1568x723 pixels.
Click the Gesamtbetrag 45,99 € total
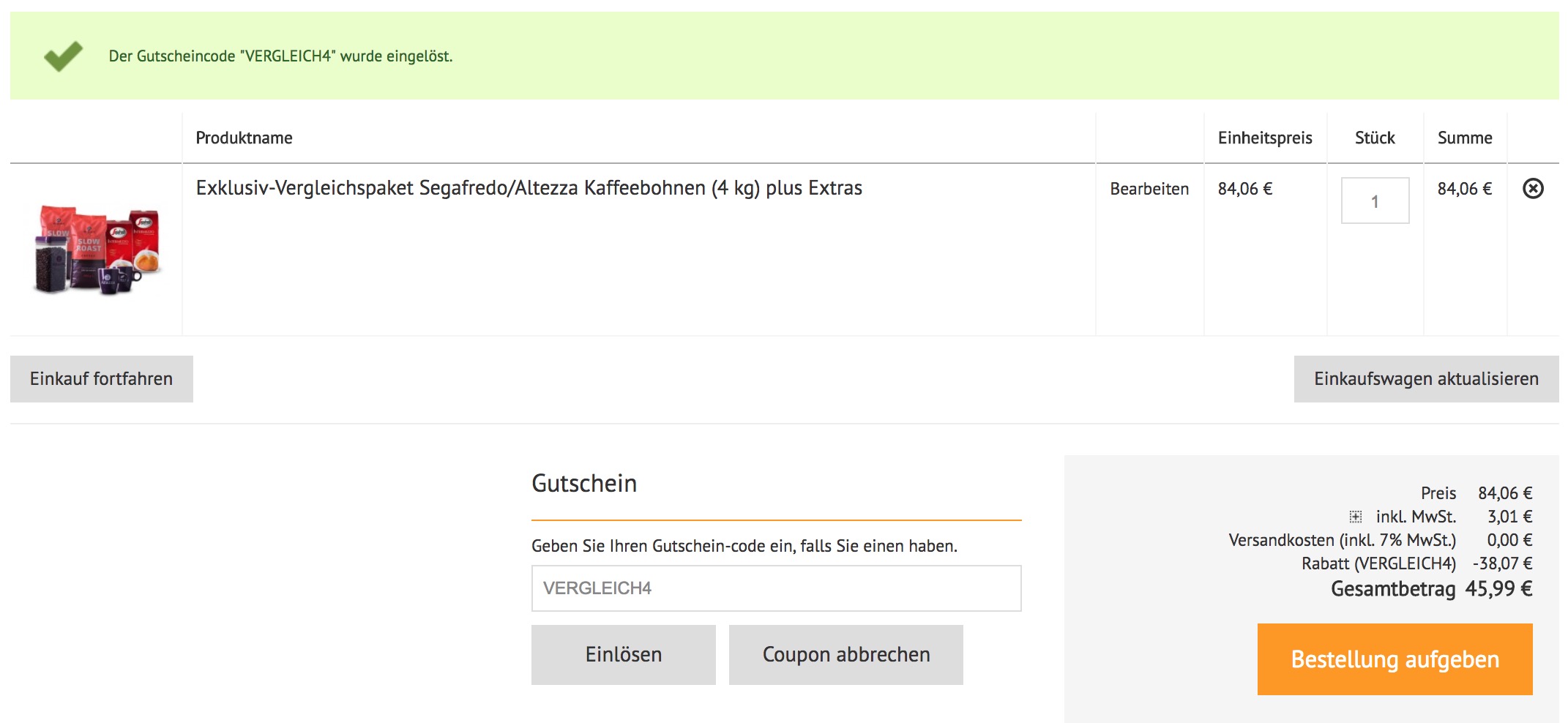pyautogui.click(x=1430, y=589)
